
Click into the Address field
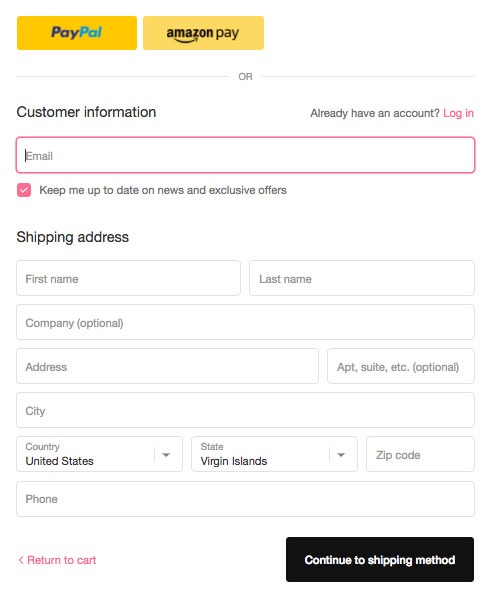pos(167,366)
